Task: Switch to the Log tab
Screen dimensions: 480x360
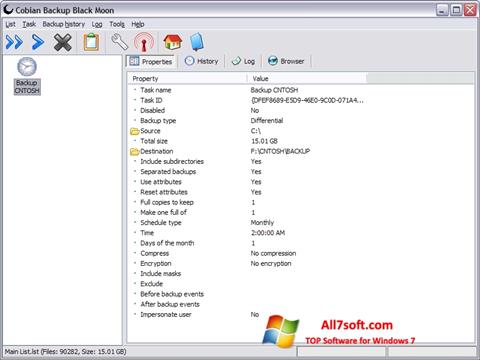Action: pyautogui.click(x=244, y=61)
